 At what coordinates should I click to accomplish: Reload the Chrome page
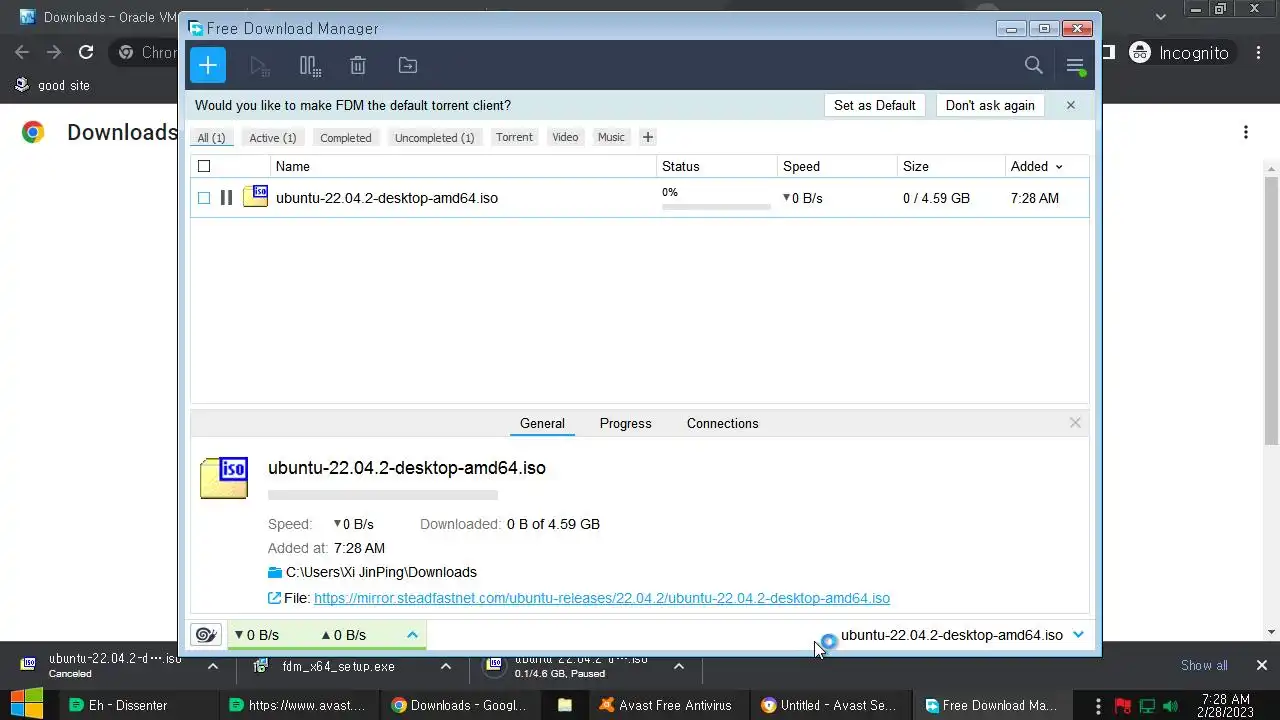86,52
